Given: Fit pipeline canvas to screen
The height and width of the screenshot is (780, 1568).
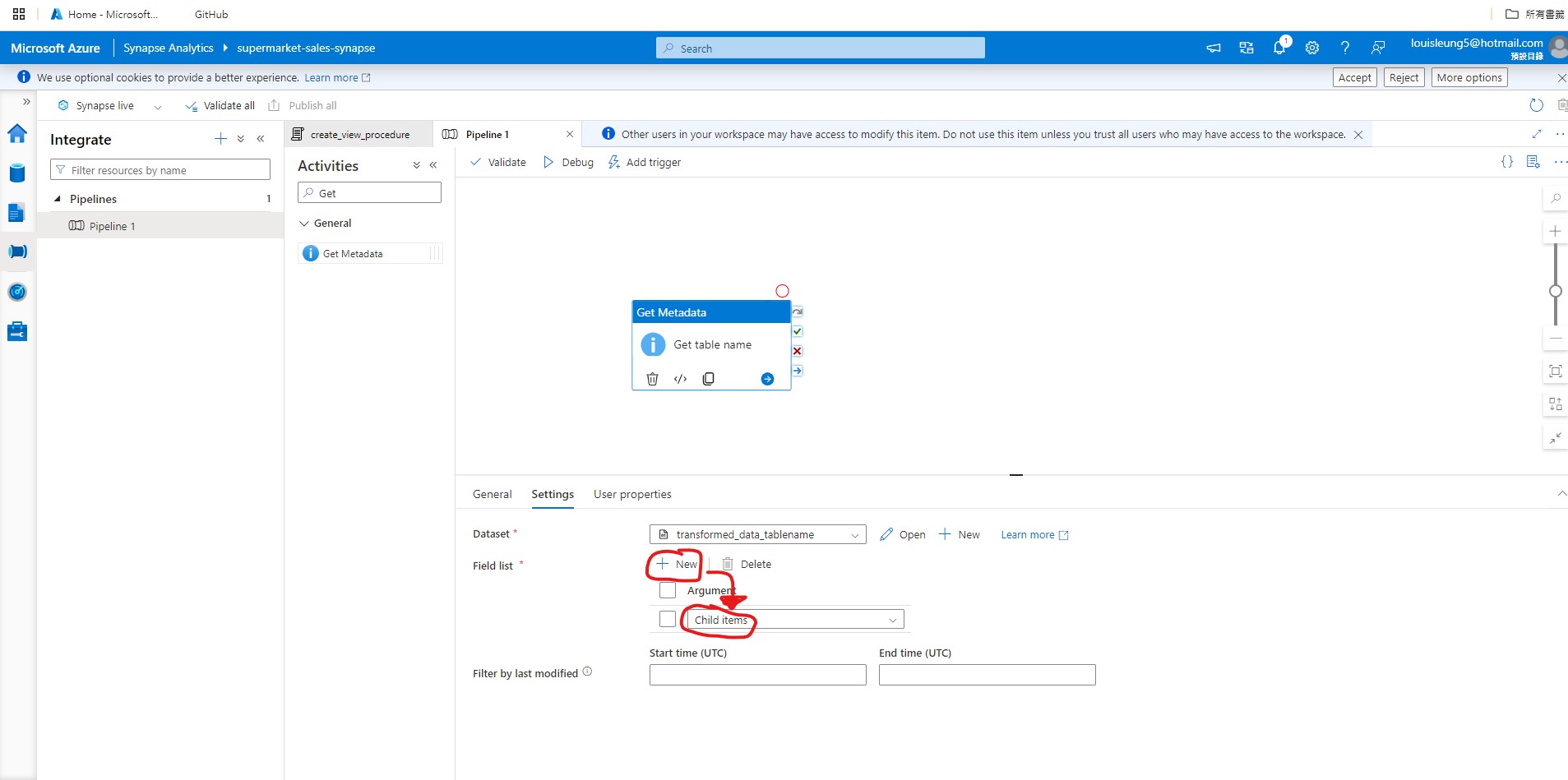Looking at the screenshot, I should (x=1555, y=371).
